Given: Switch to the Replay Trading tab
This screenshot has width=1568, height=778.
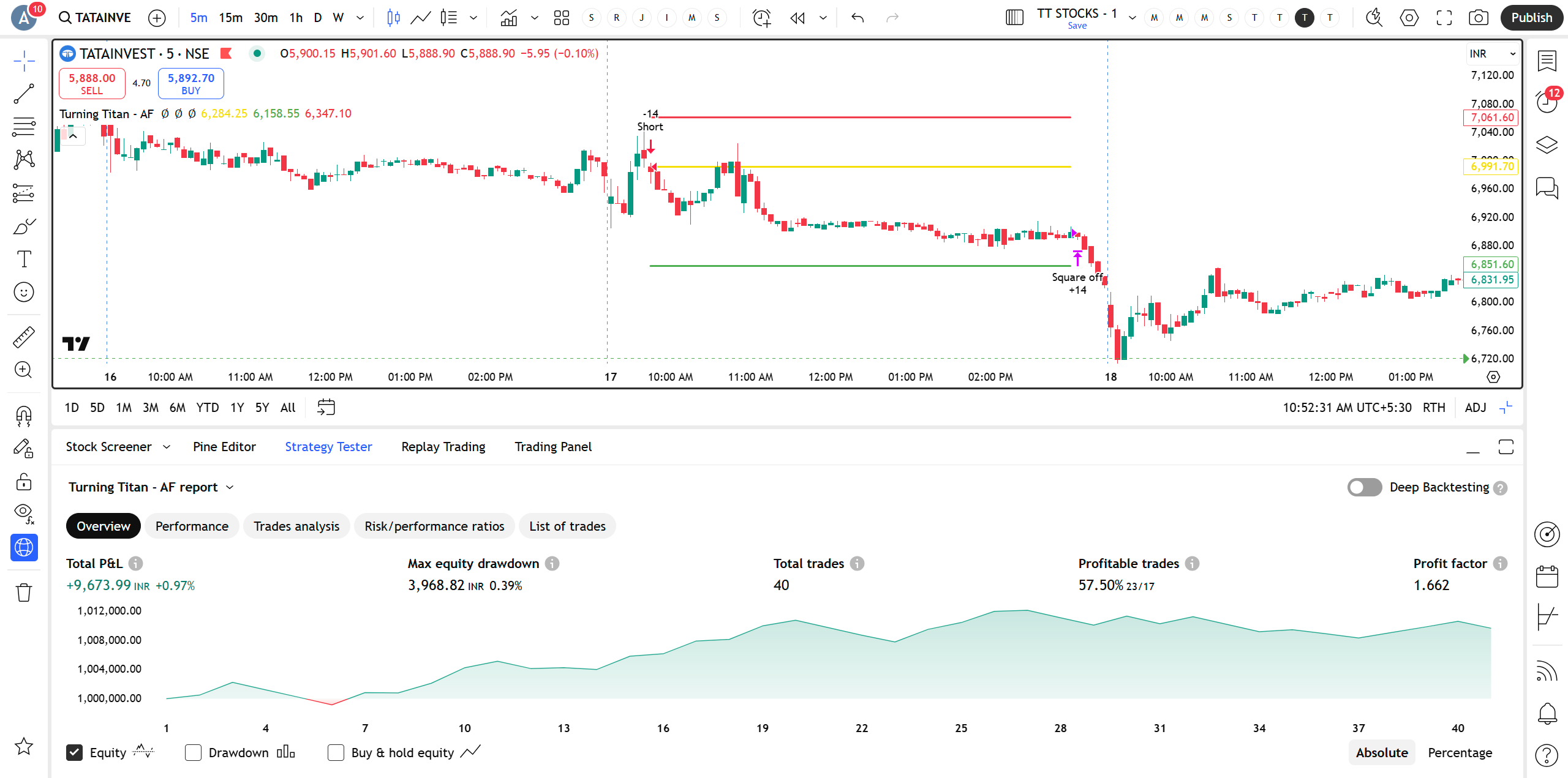Looking at the screenshot, I should tap(443, 447).
